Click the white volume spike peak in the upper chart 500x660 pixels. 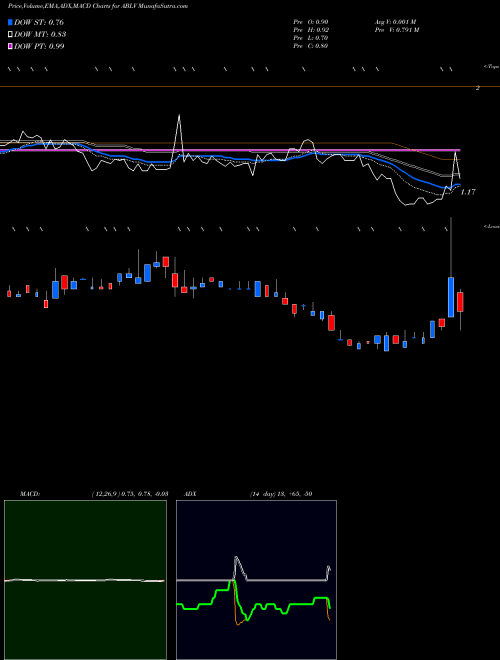[x=179, y=115]
